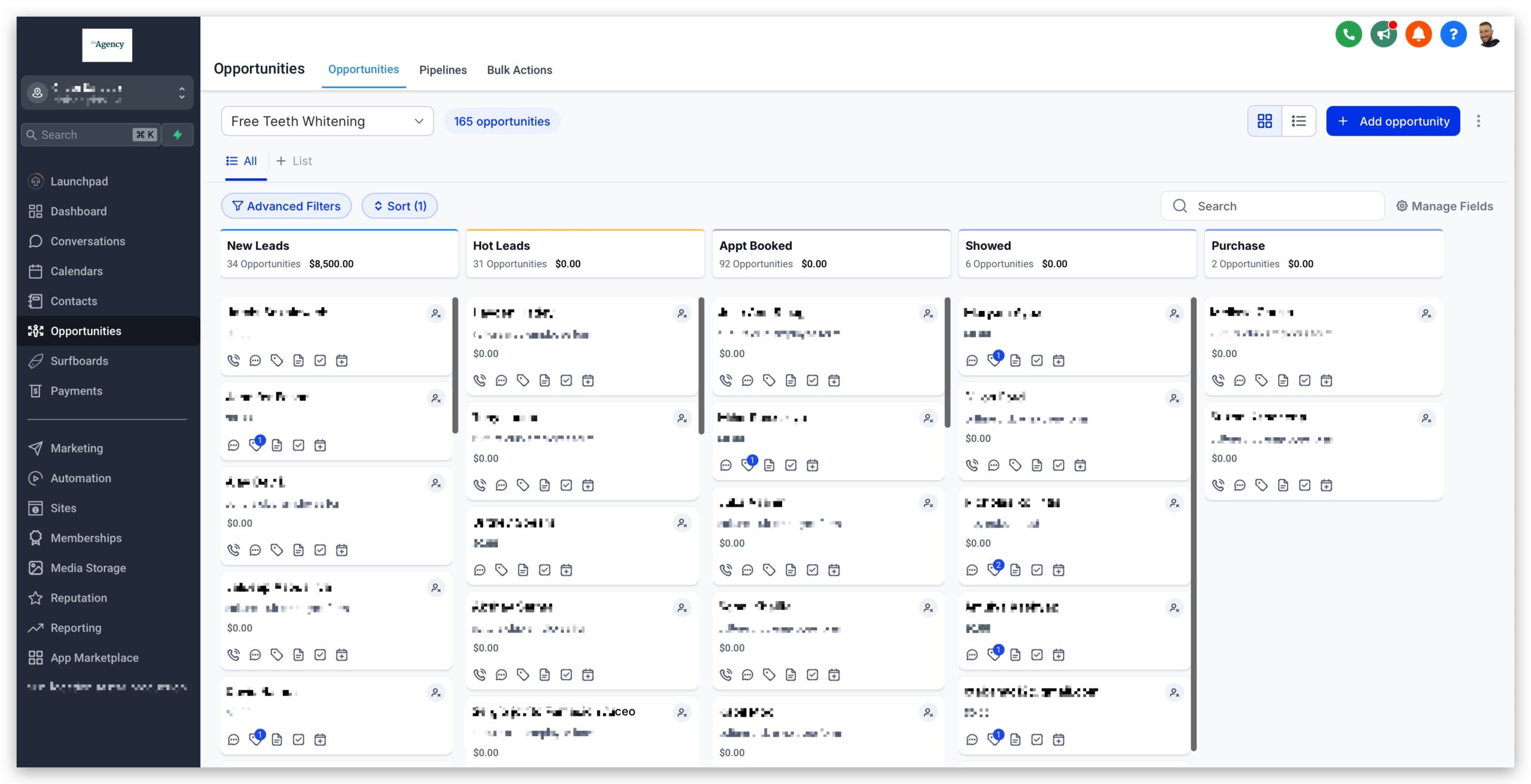This screenshot has width=1531, height=784.
Task: Click the opportunities search field
Action: click(x=1272, y=206)
